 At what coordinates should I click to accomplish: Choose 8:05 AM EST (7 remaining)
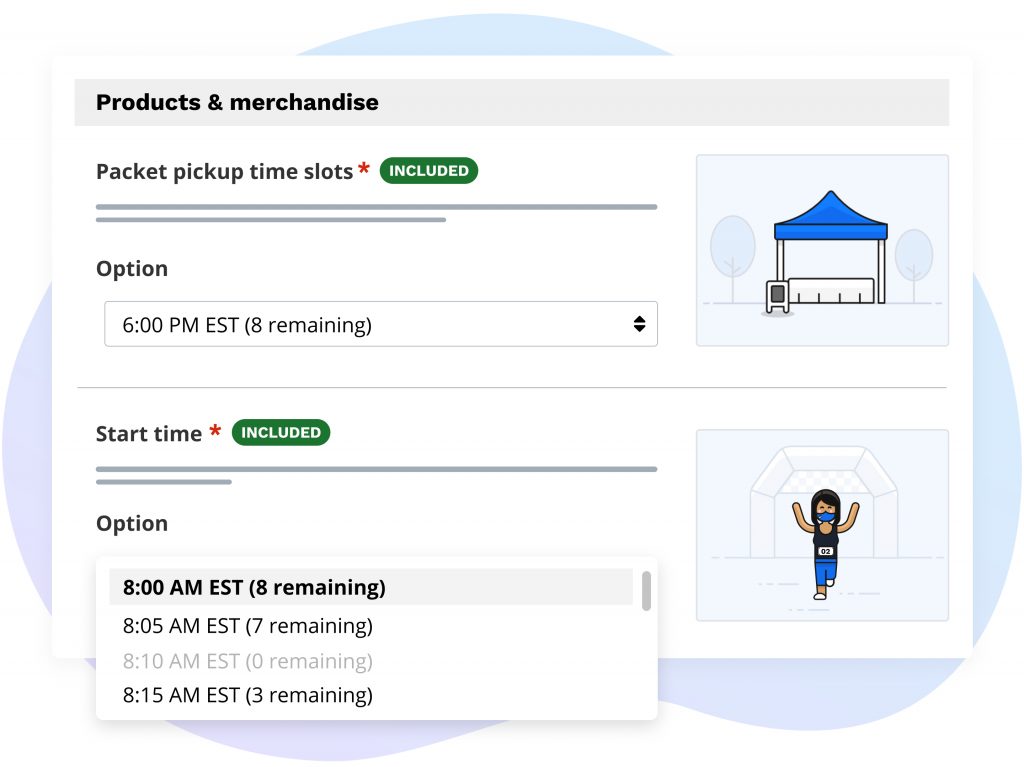point(248,626)
